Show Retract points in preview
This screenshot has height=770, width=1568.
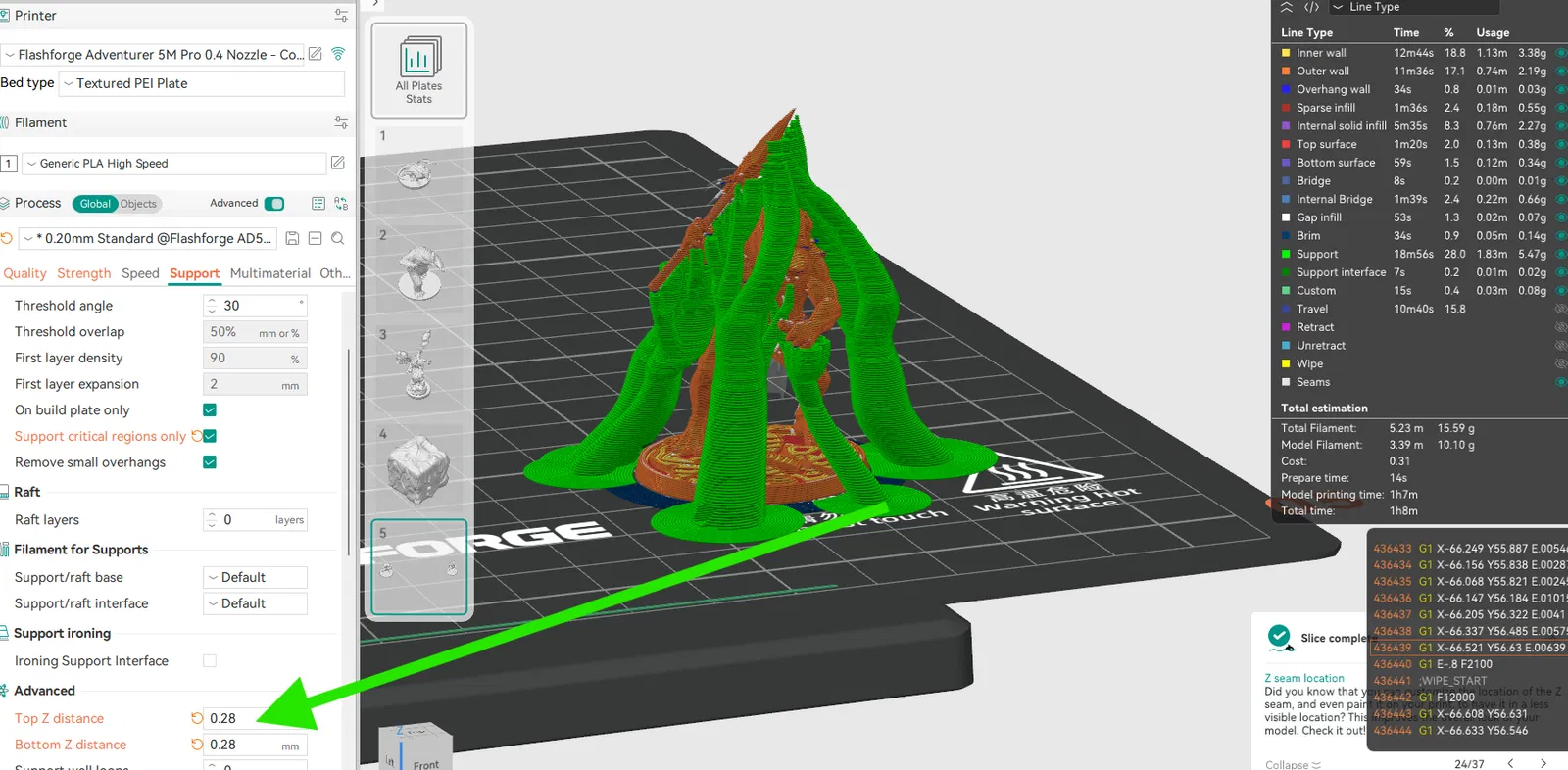click(1561, 327)
